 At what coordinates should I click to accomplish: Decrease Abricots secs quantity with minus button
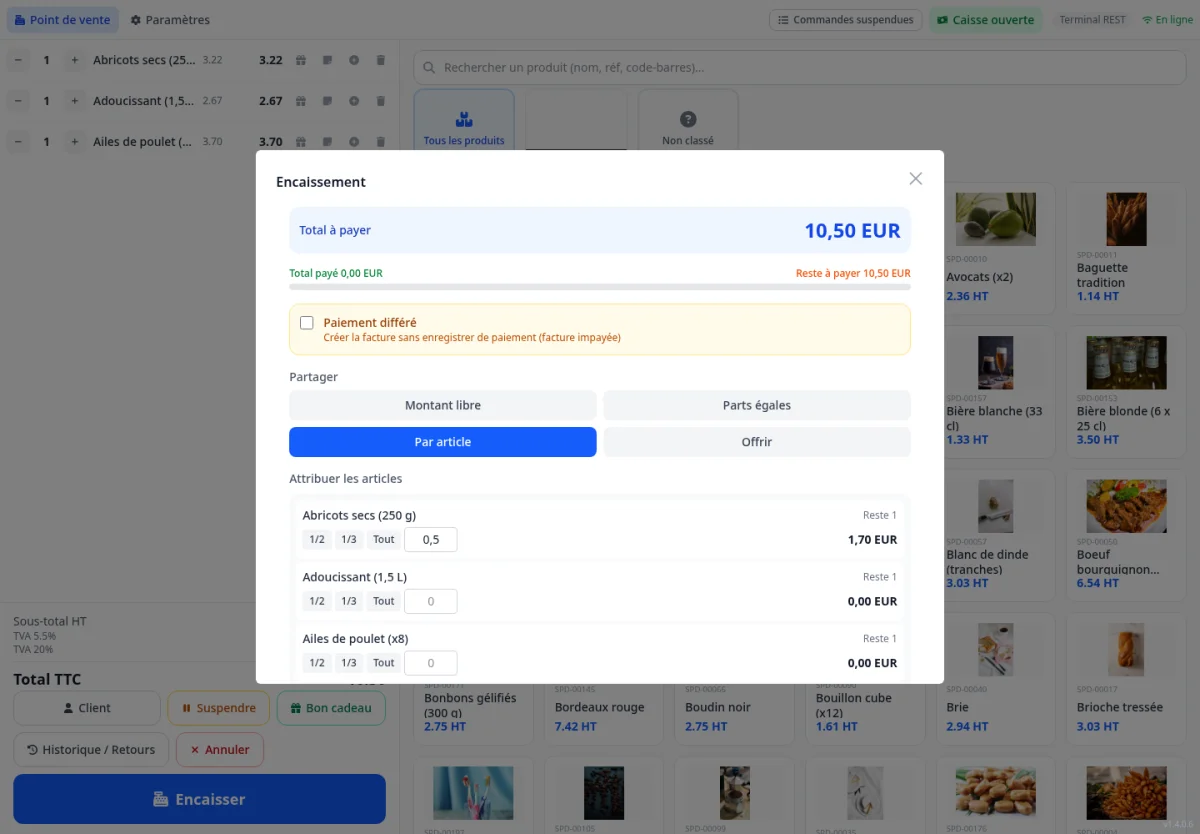click(x=18, y=60)
